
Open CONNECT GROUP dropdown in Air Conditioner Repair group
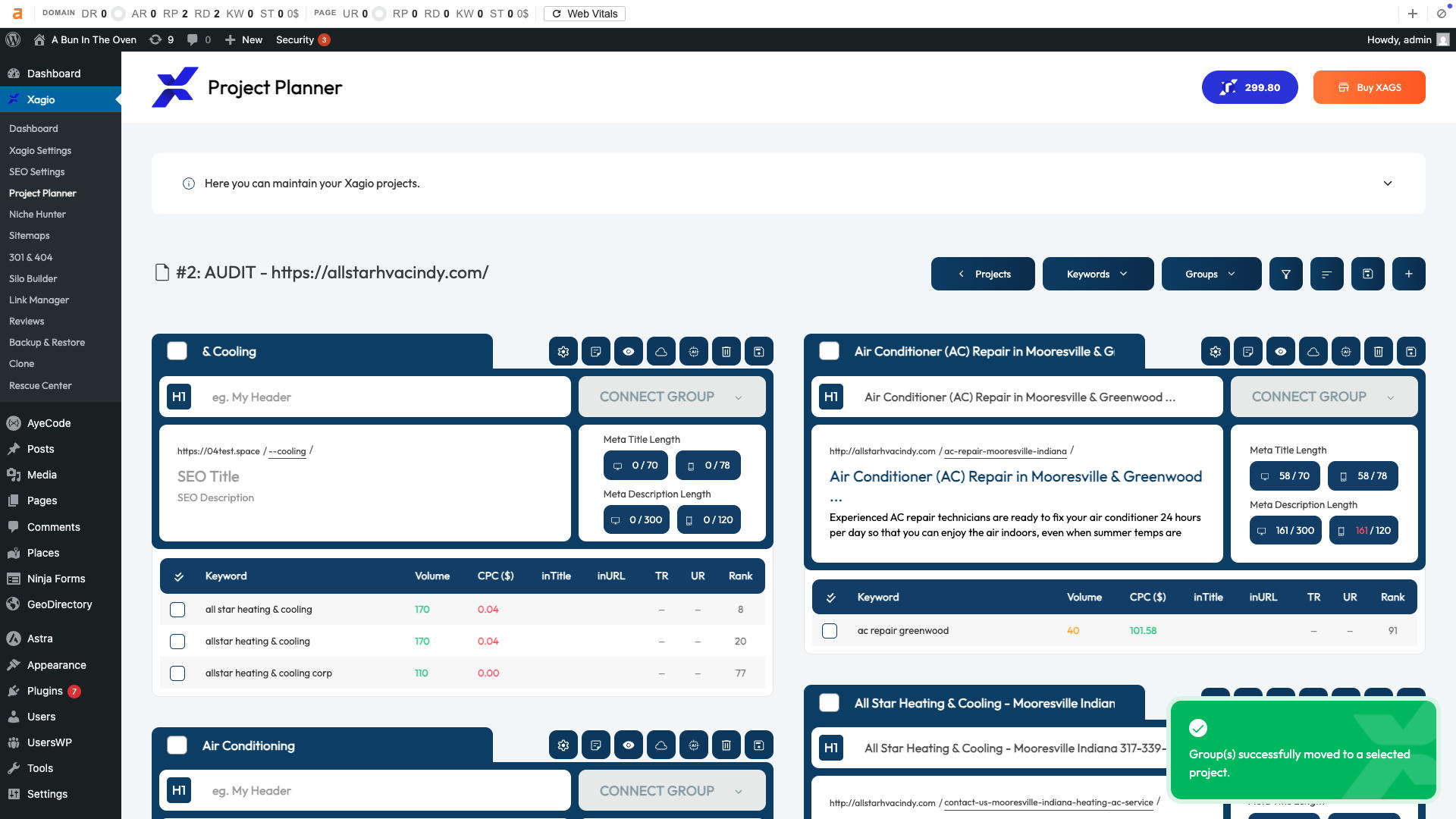pos(1324,397)
